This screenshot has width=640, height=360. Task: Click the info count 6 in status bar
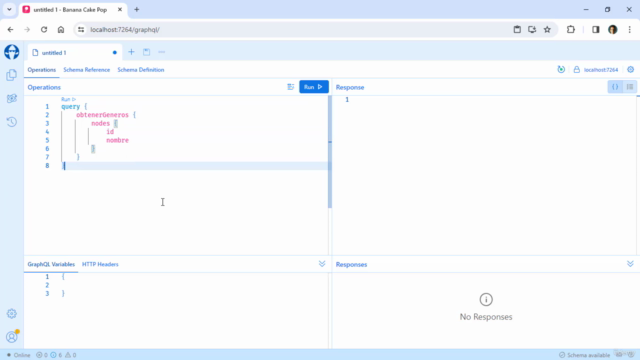click(56, 355)
